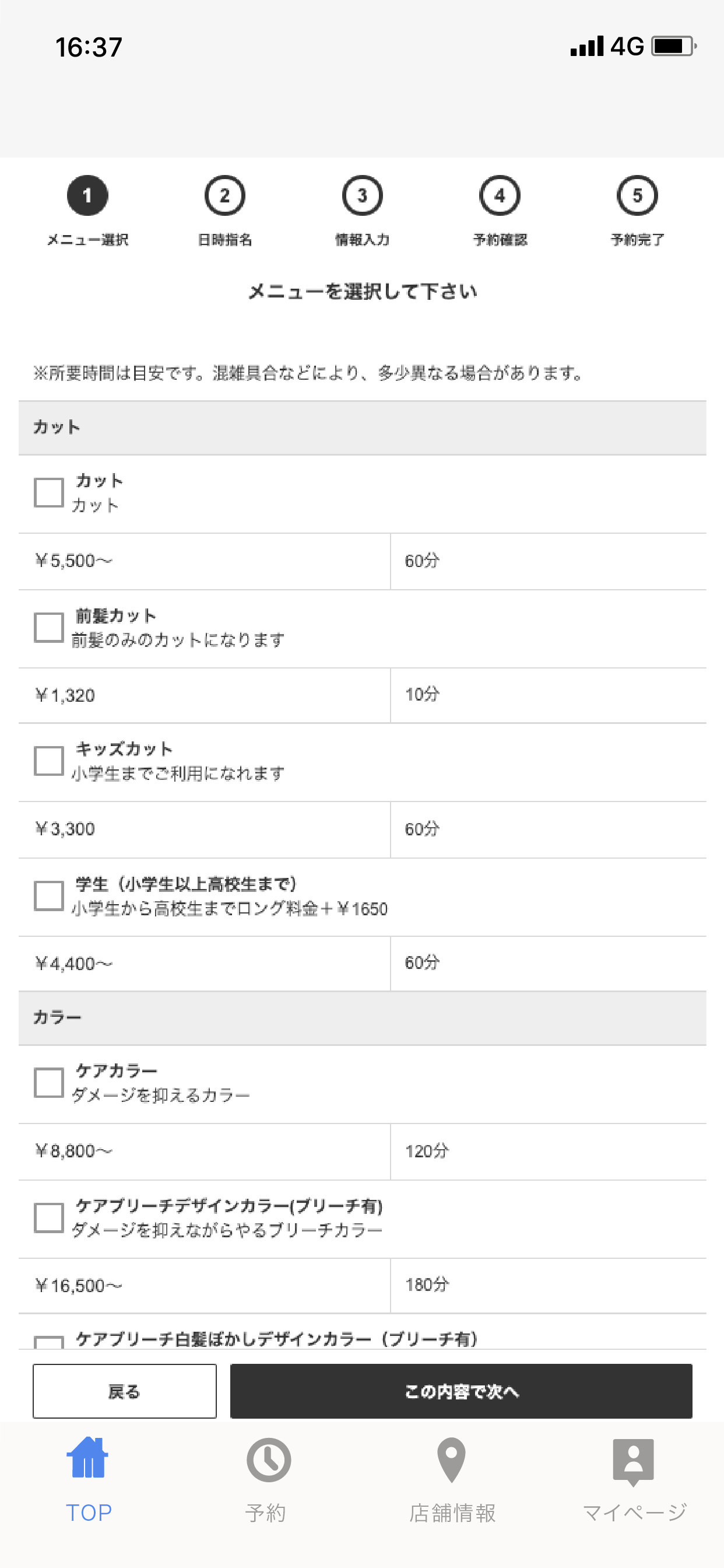The width and height of the screenshot is (724, 1568).
Task: Select step 2 日時指名 circle
Action: tap(224, 195)
